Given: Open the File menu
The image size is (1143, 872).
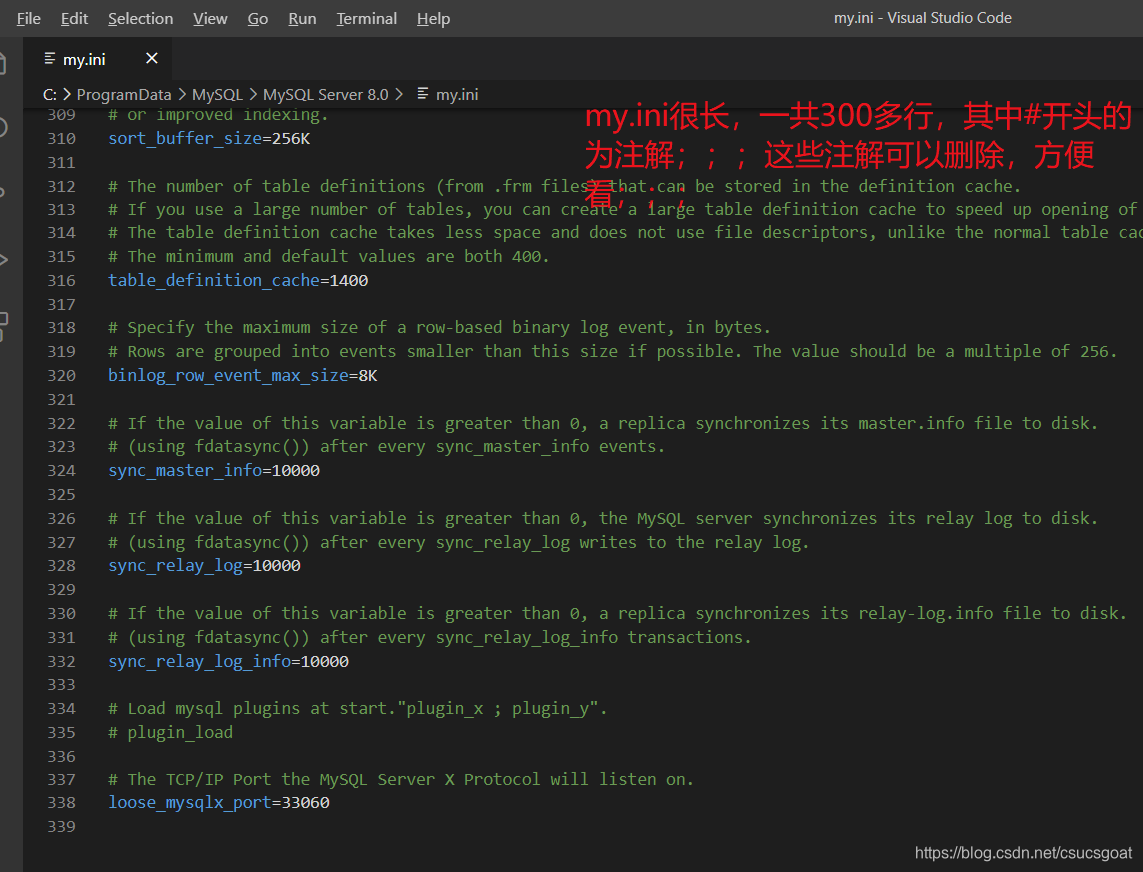Looking at the screenshot, I should pos(28,18).
